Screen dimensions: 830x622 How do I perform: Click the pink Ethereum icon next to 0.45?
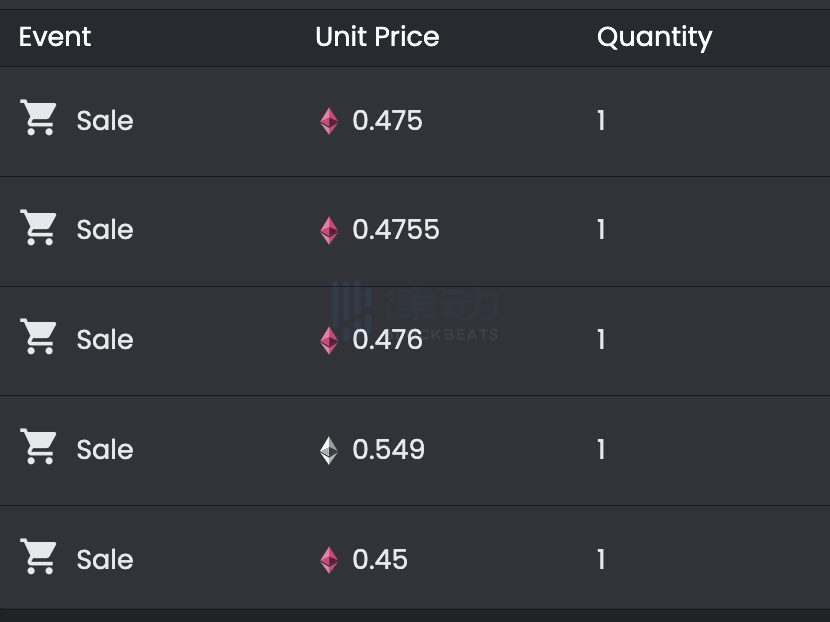tap(329, 560)
